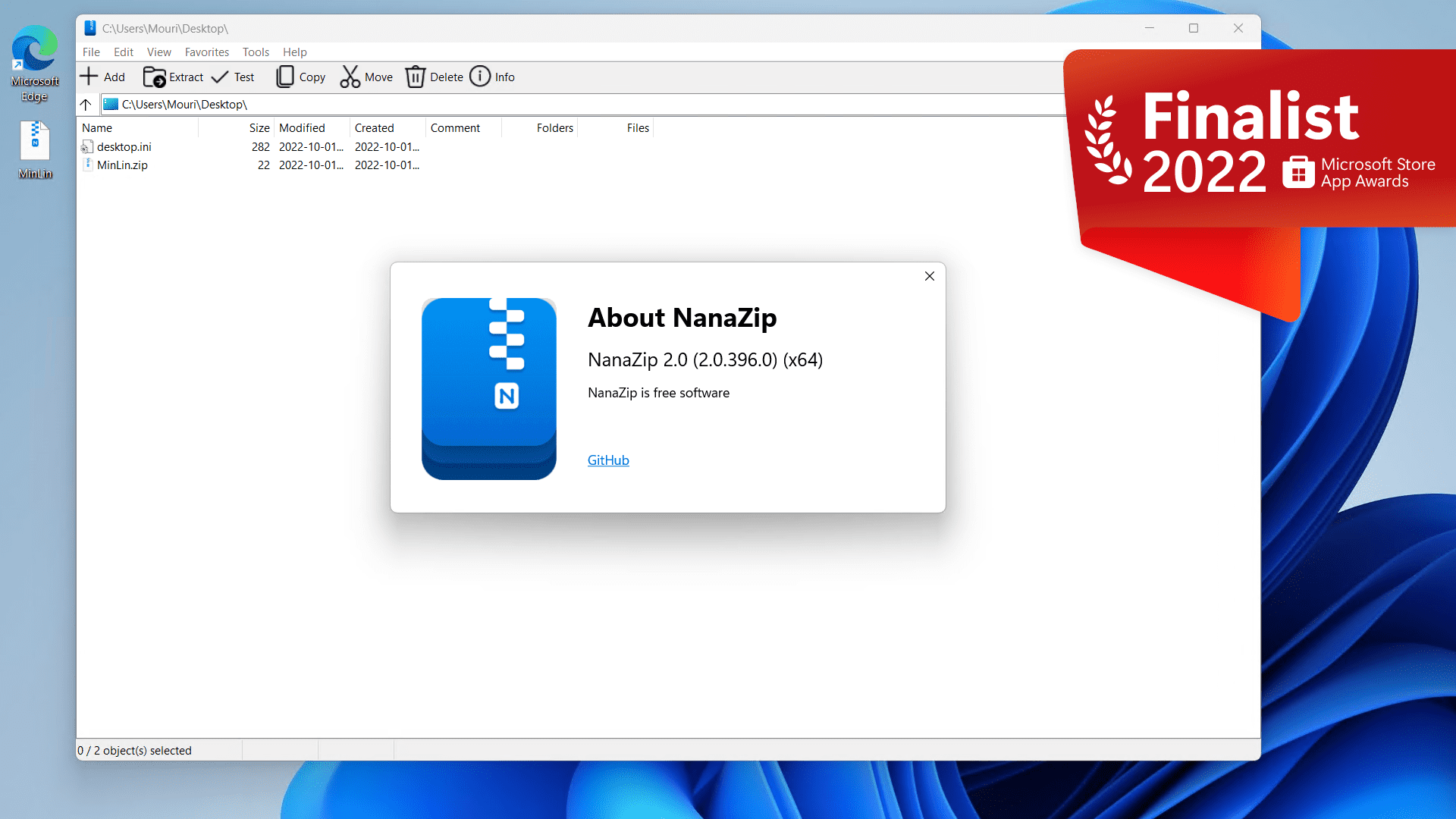Click on MinLin.zip file entry
This screenshot has width=1456, height=819.
[x=122, y=165]
